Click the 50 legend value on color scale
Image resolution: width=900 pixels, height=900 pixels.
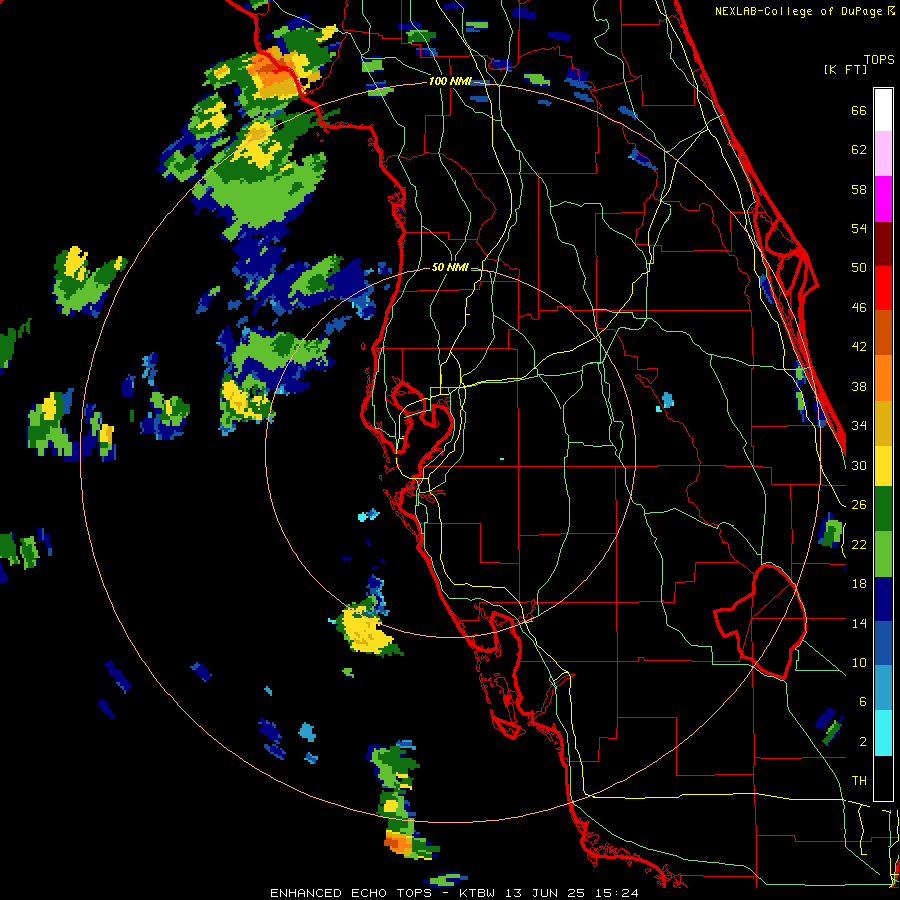coord(859,268)
